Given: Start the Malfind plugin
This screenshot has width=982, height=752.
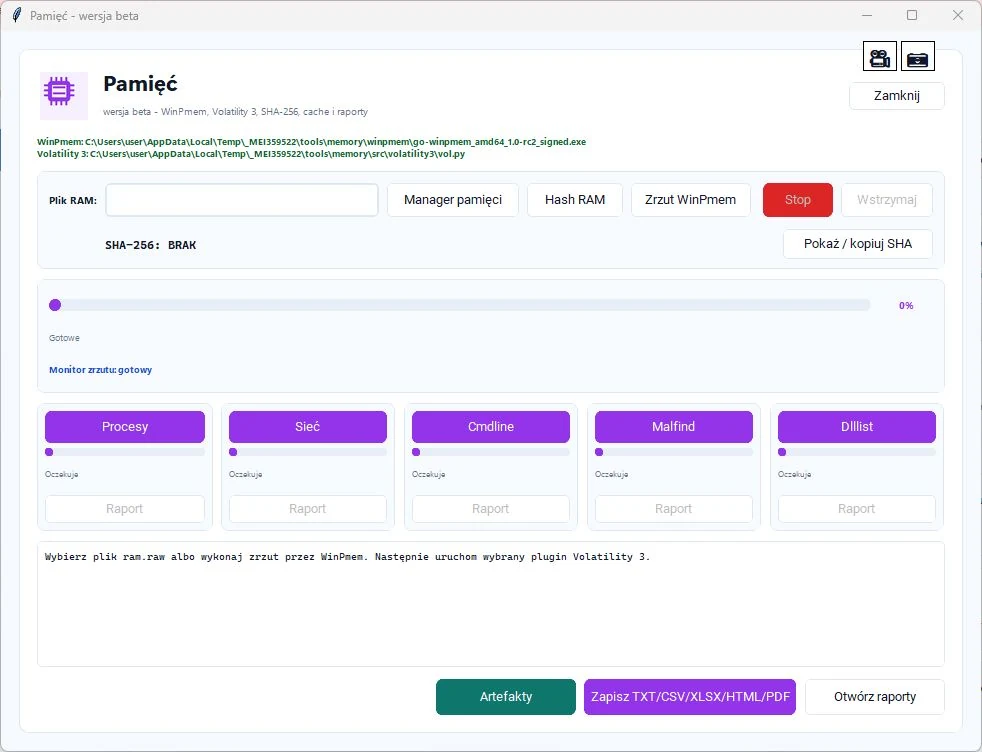Looking at the screenshot, I should [673, 426].
